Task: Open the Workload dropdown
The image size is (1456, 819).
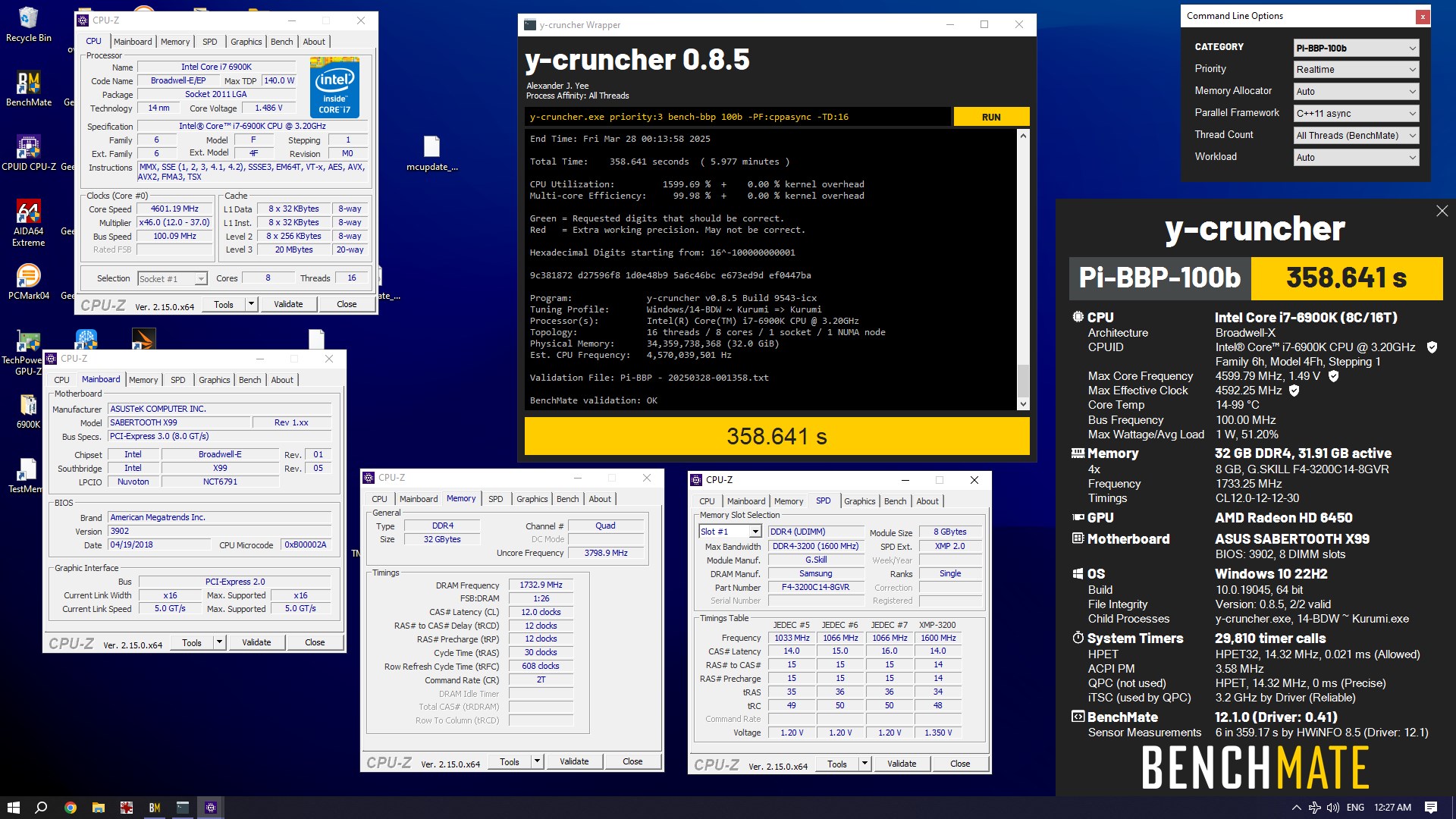Action: pos(1356,157)
